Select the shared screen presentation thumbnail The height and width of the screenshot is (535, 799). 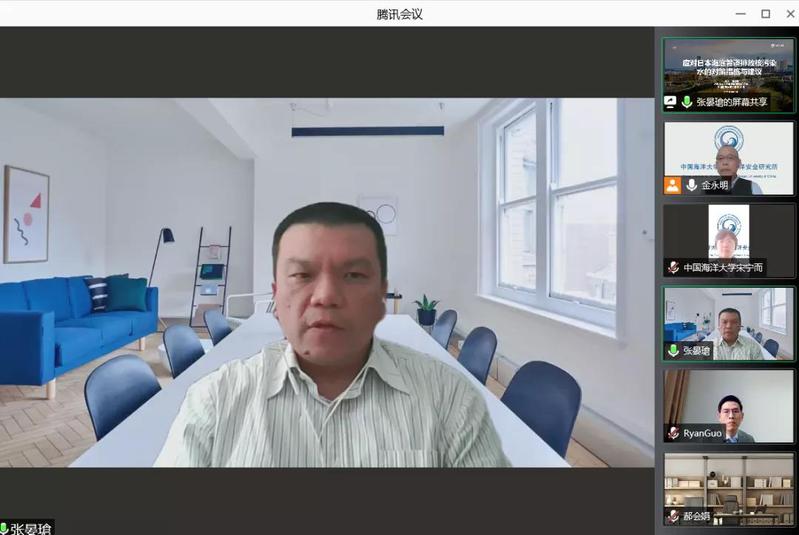point(728,70)
